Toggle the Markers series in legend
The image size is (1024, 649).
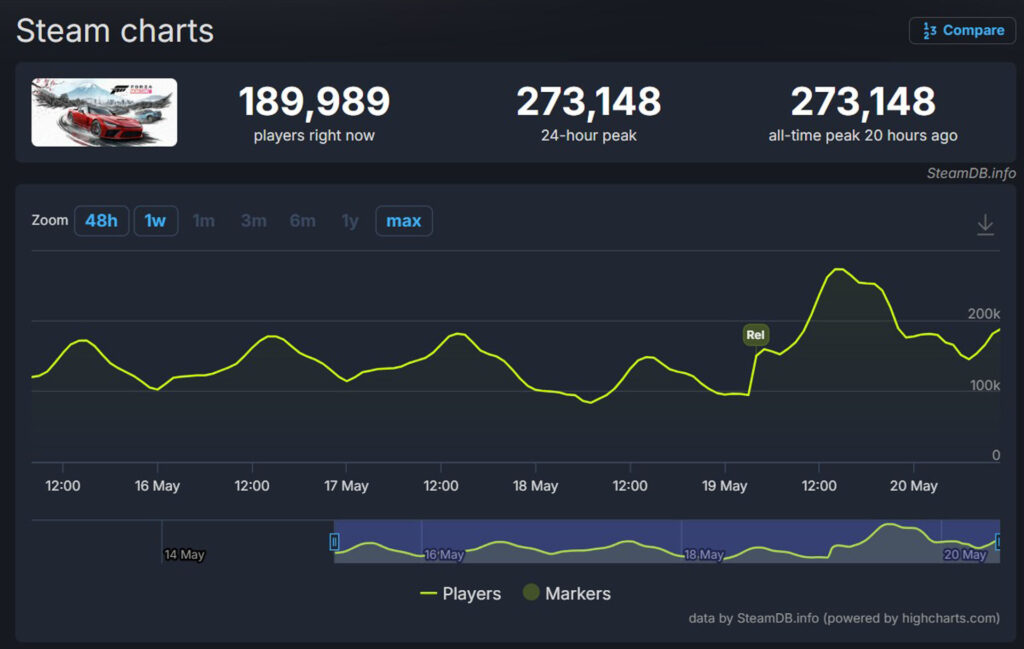pos(567,593)
